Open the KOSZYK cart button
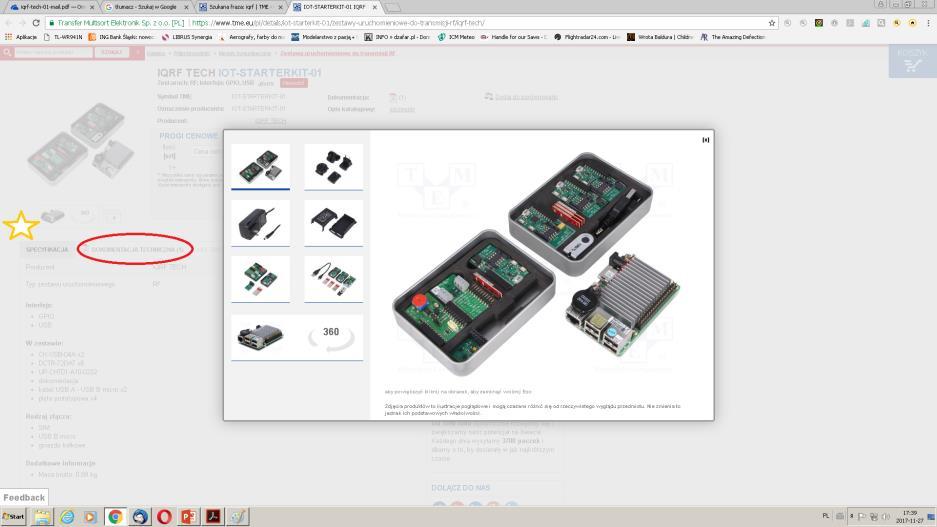 tap(912, 61)
